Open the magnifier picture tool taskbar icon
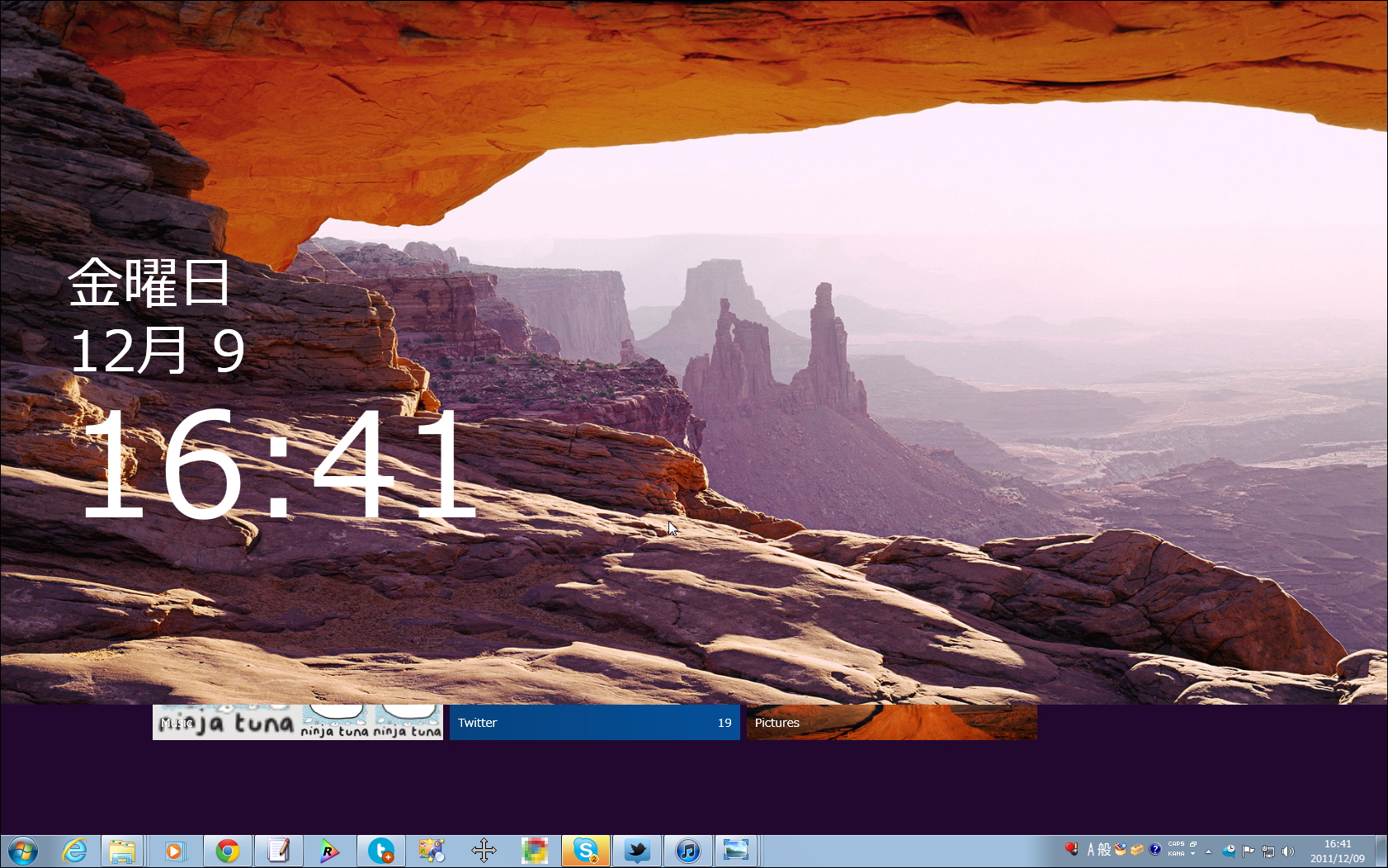Screen dimensions: 1388x868 pyautogui.click(x=432, y=851)
